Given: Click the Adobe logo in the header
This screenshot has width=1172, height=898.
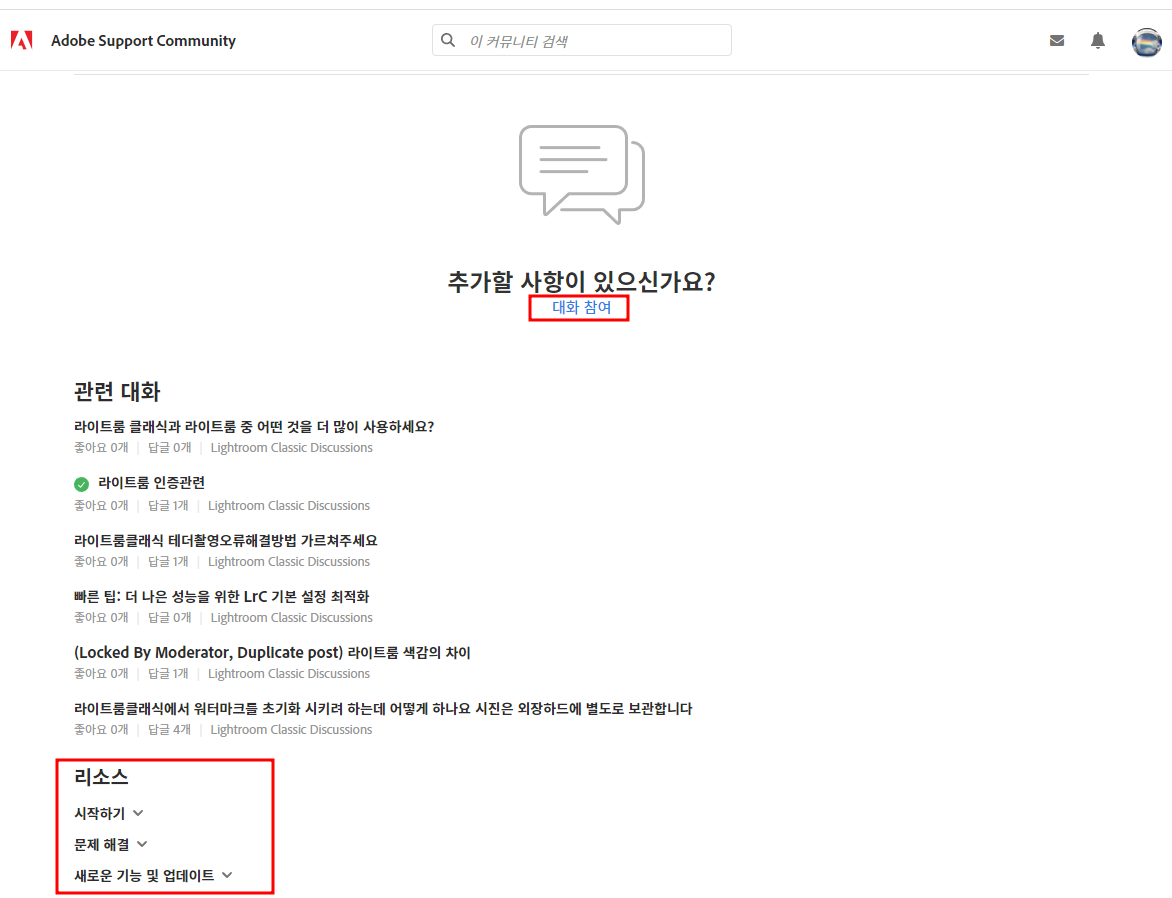Looking at the screenshot, I should (x=21, y=40).
